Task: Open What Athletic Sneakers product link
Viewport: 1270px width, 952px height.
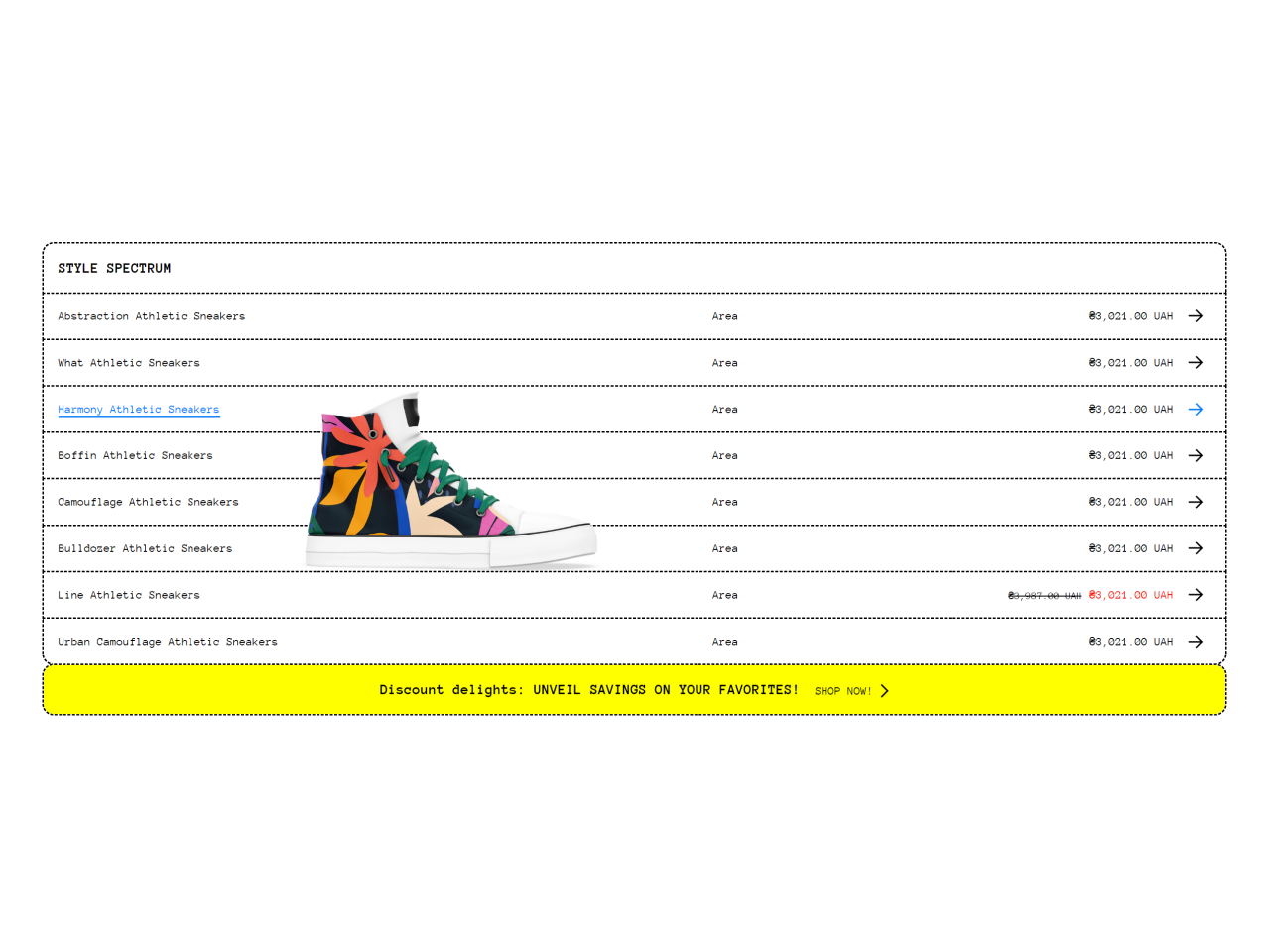Action: point(129,363)
